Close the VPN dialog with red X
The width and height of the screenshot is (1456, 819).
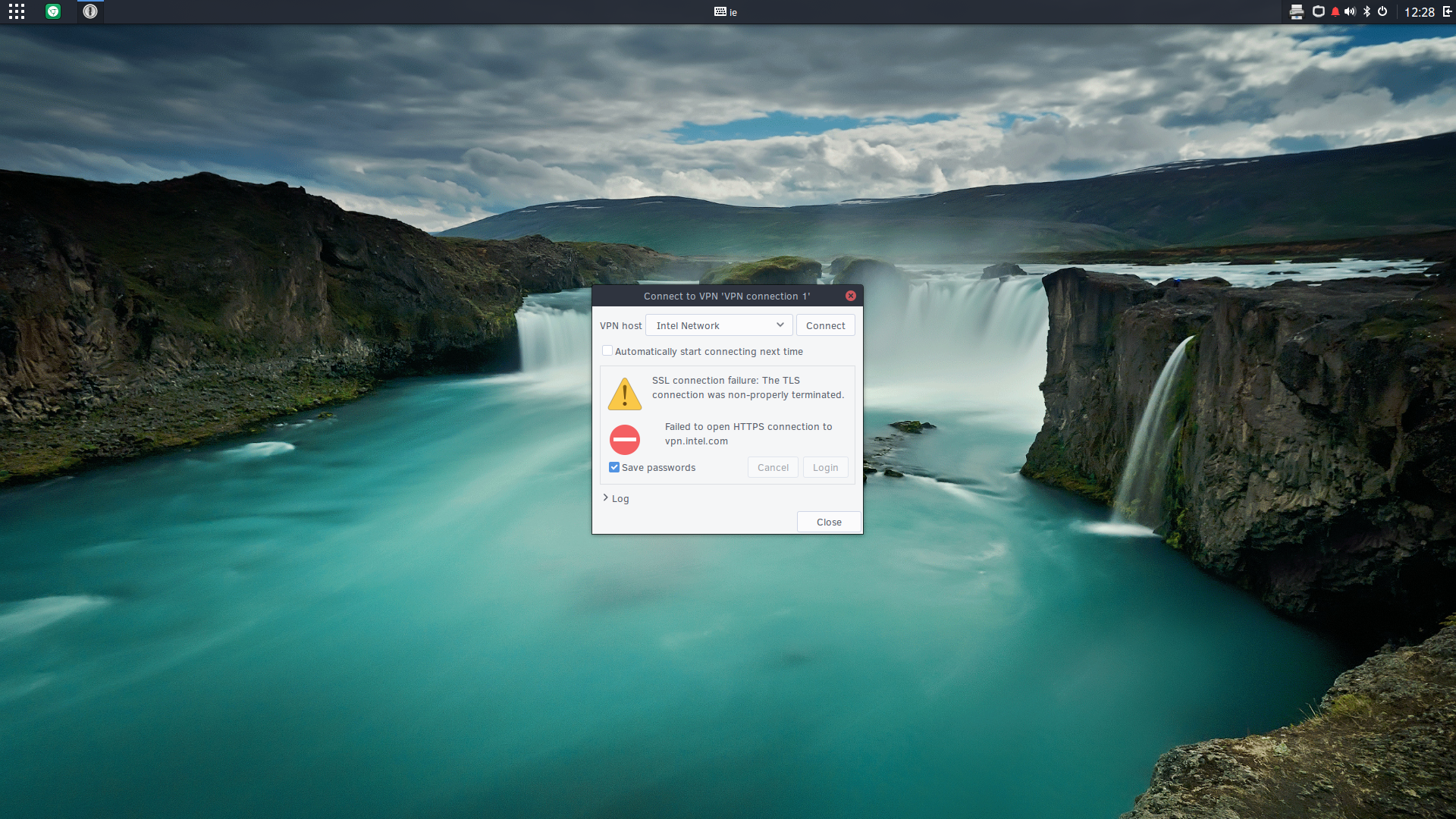[x=851, y=296]
